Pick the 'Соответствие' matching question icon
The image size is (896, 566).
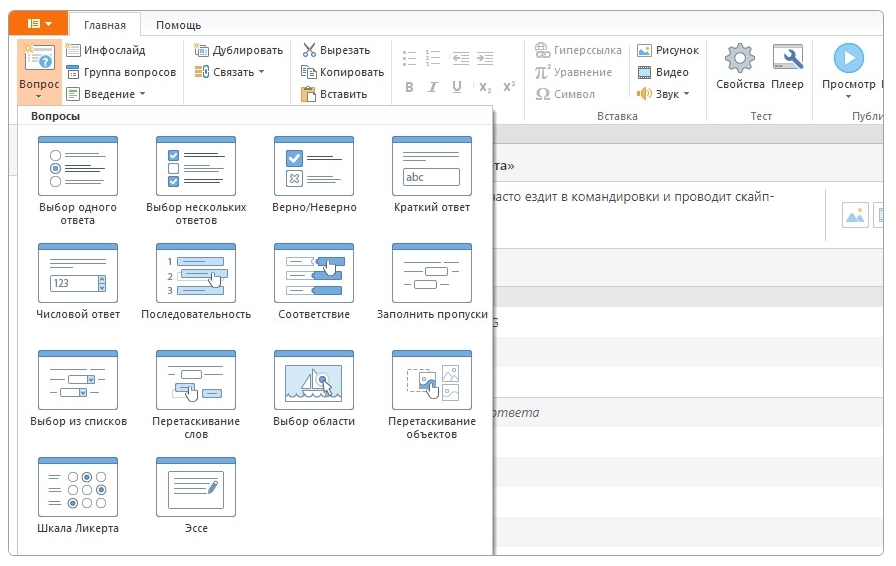[x=313, y=274]
